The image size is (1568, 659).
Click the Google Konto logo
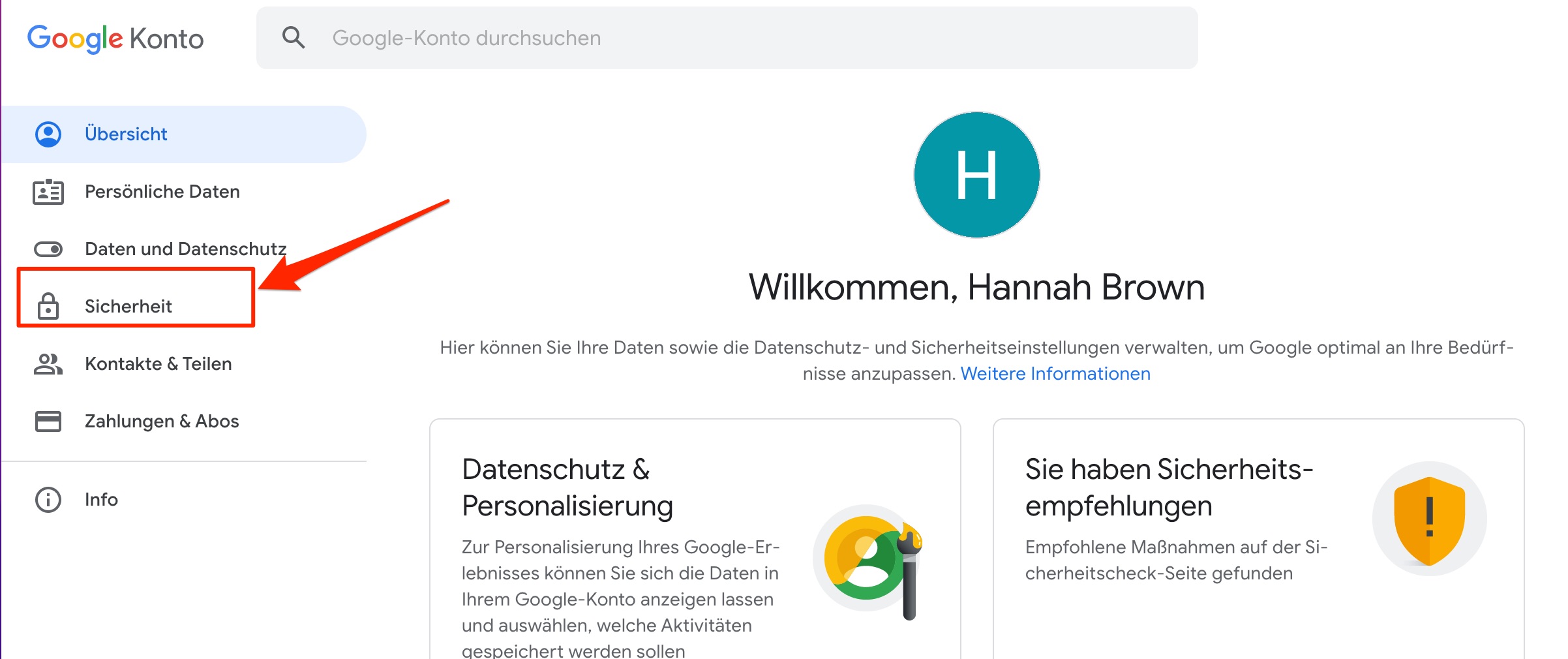click(x=115, y=38)
